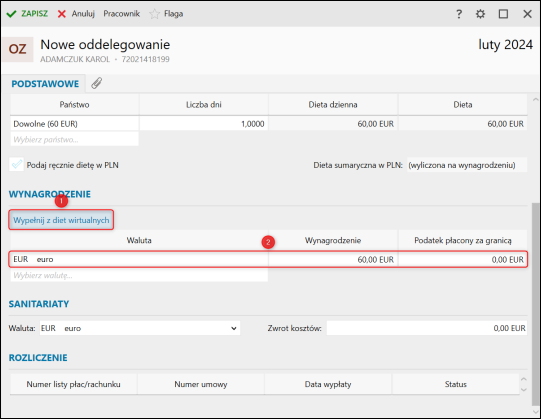Screen dimensions: 541x419
Task: Click the Anuluj text button
Action: [x=83, y=14]
